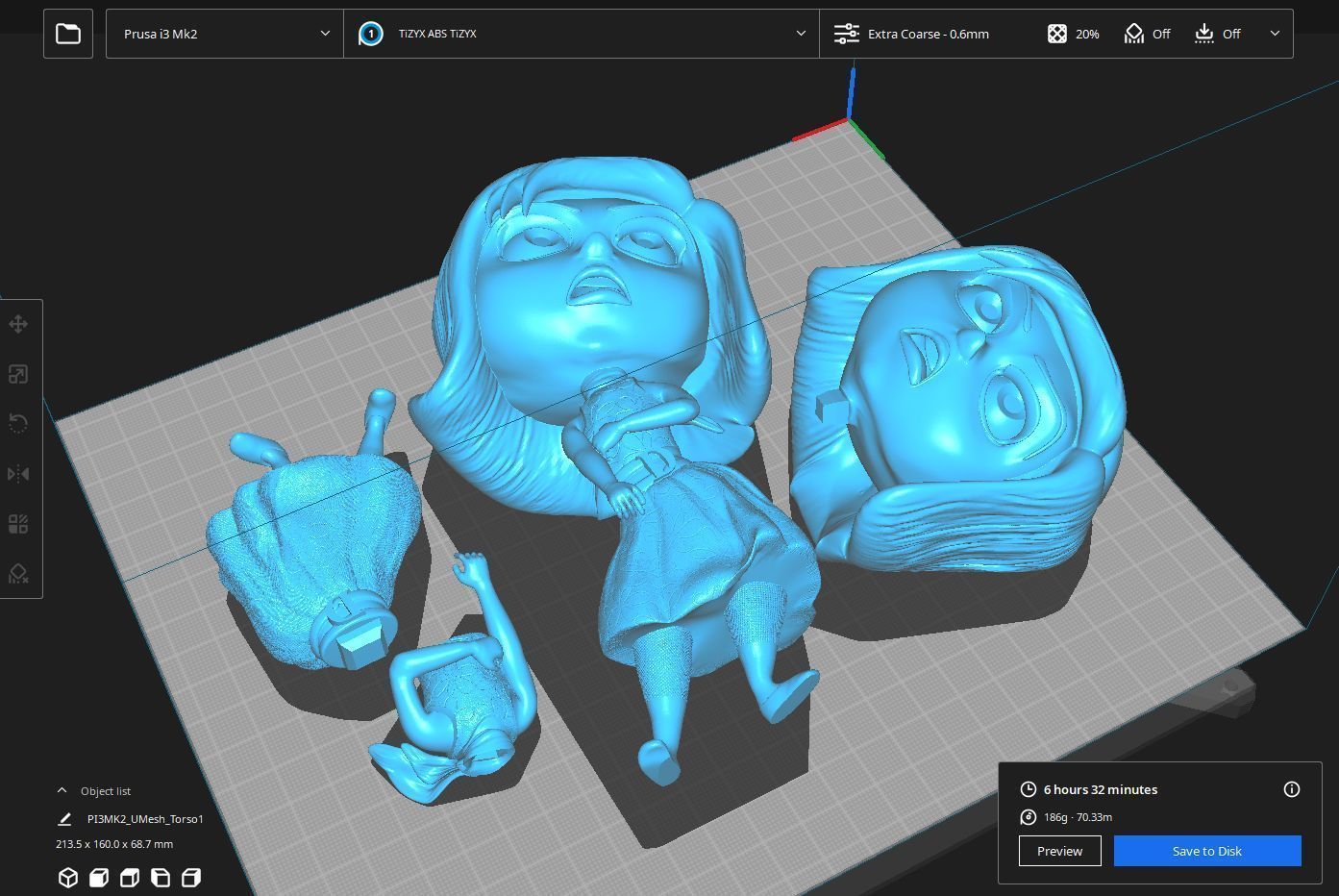Switch to top view cube
The height and width of the screenshot is (896, 1339).
point(130,878)
